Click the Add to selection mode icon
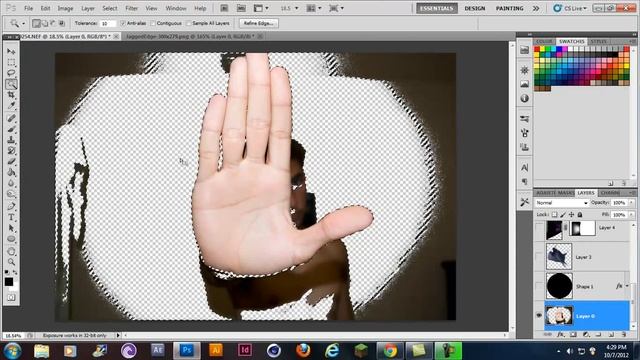640x360 pixels. [44, 23]
